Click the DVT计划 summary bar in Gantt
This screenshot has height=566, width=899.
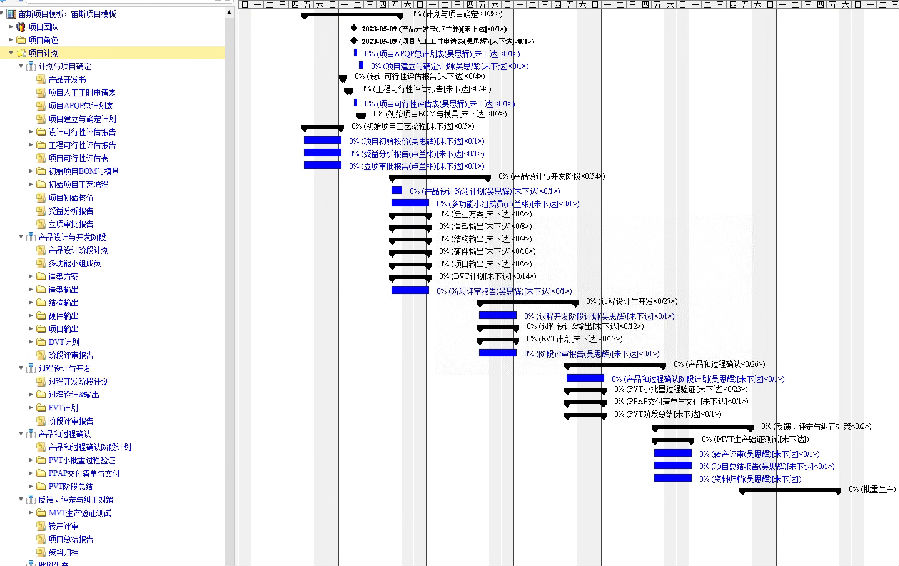[411, 278]
